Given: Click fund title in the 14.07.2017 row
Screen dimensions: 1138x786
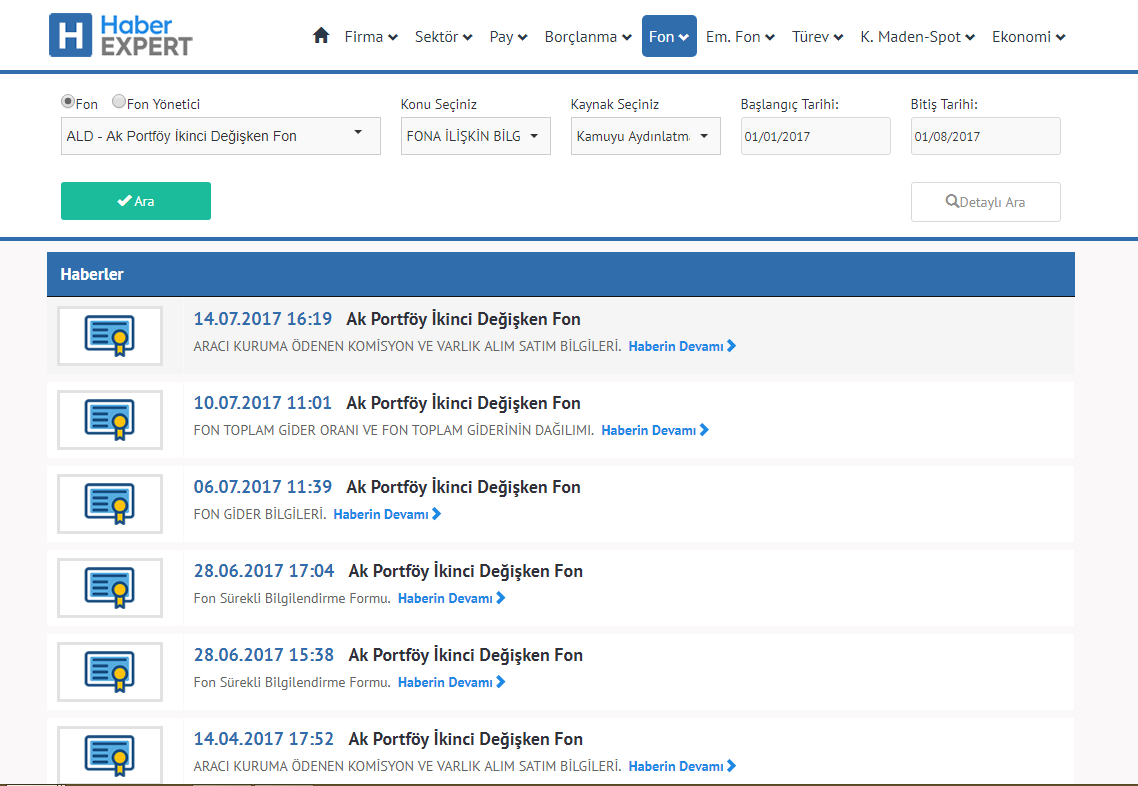Looking at the screenshot, I should click(463, 319).
